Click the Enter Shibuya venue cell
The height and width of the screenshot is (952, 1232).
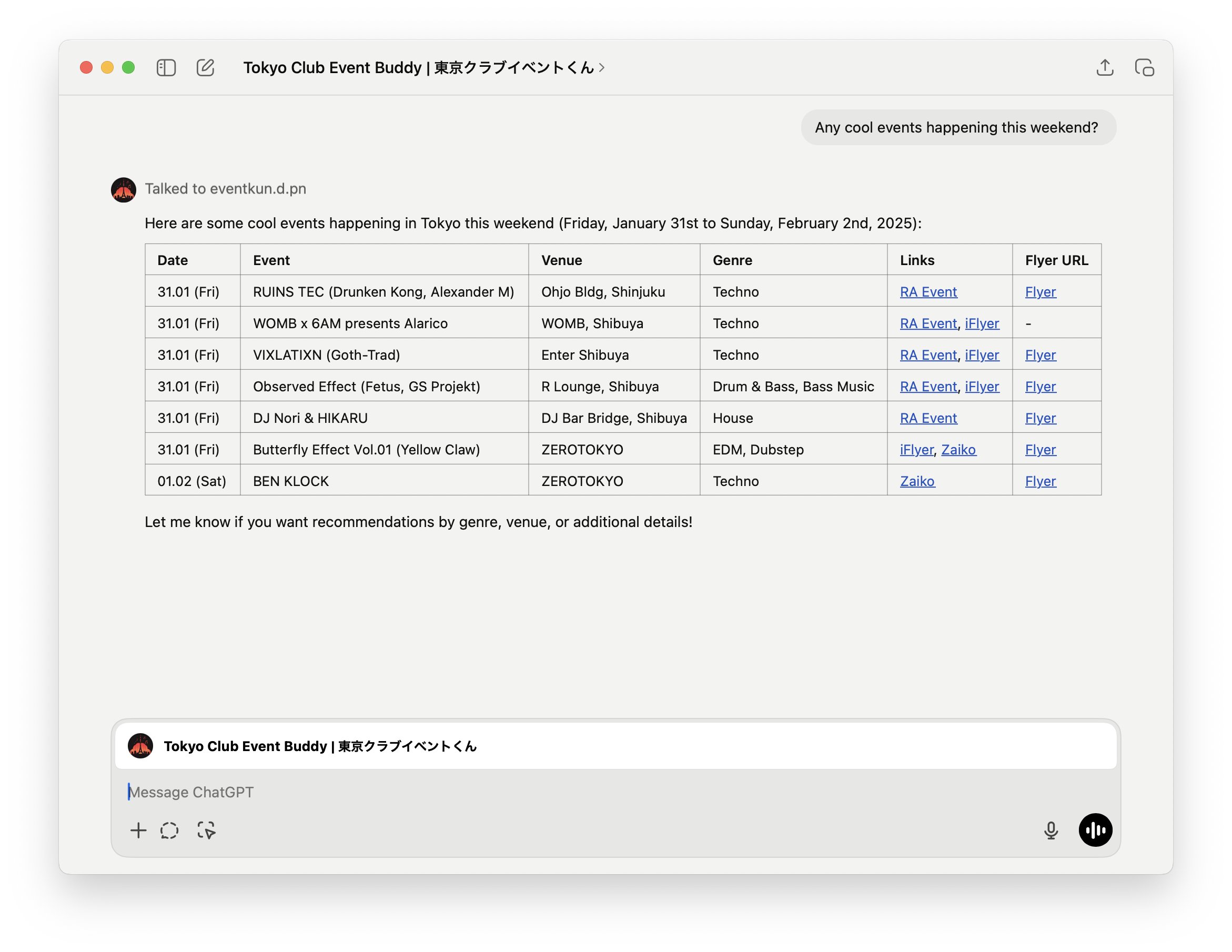tap(614, 355)
